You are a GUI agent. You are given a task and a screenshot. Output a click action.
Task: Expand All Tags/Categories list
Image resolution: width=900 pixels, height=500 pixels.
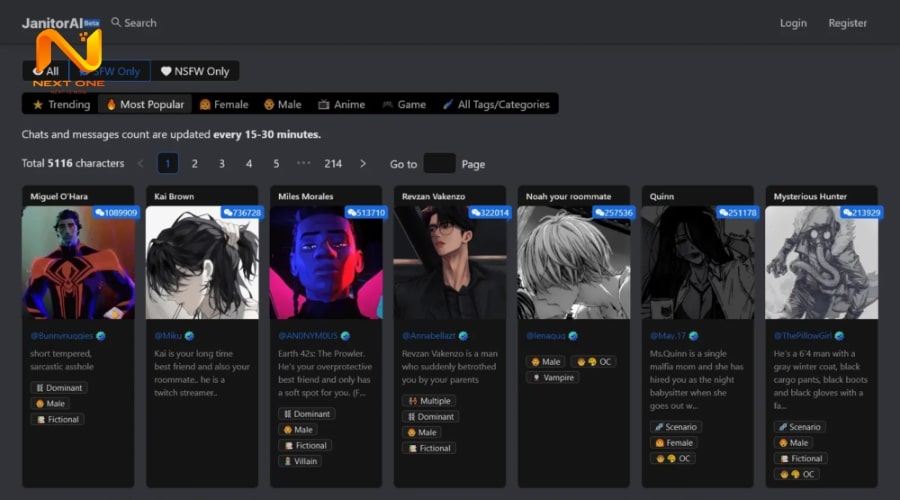[x=496, y=104]
